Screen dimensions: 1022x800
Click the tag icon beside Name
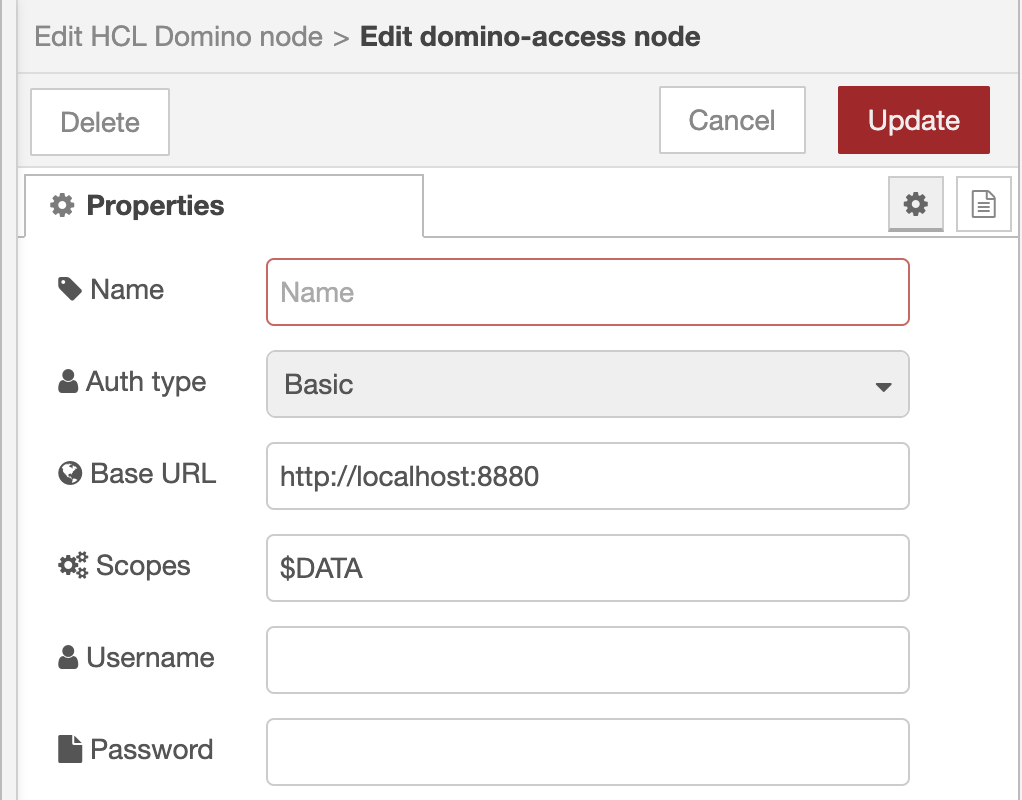(70, 290)
